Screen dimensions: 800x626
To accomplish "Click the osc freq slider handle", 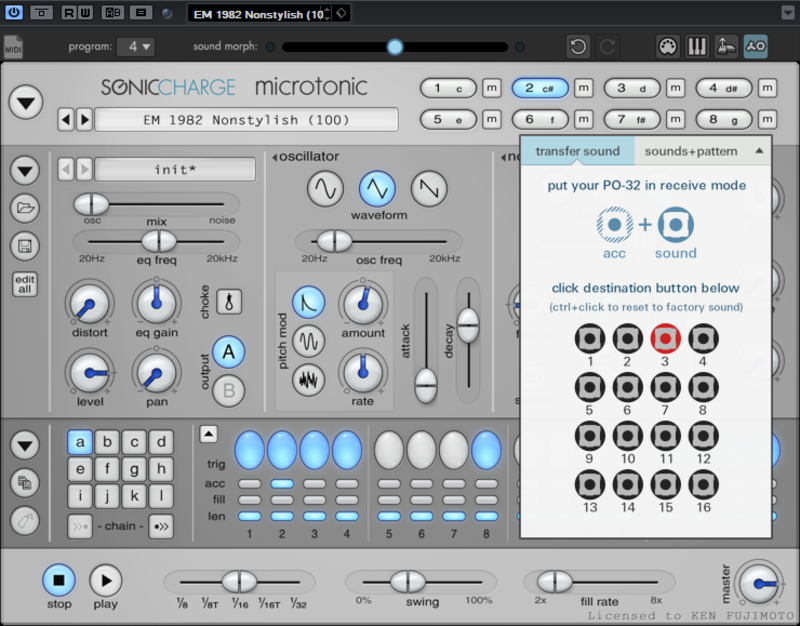I will coord(334,241).
